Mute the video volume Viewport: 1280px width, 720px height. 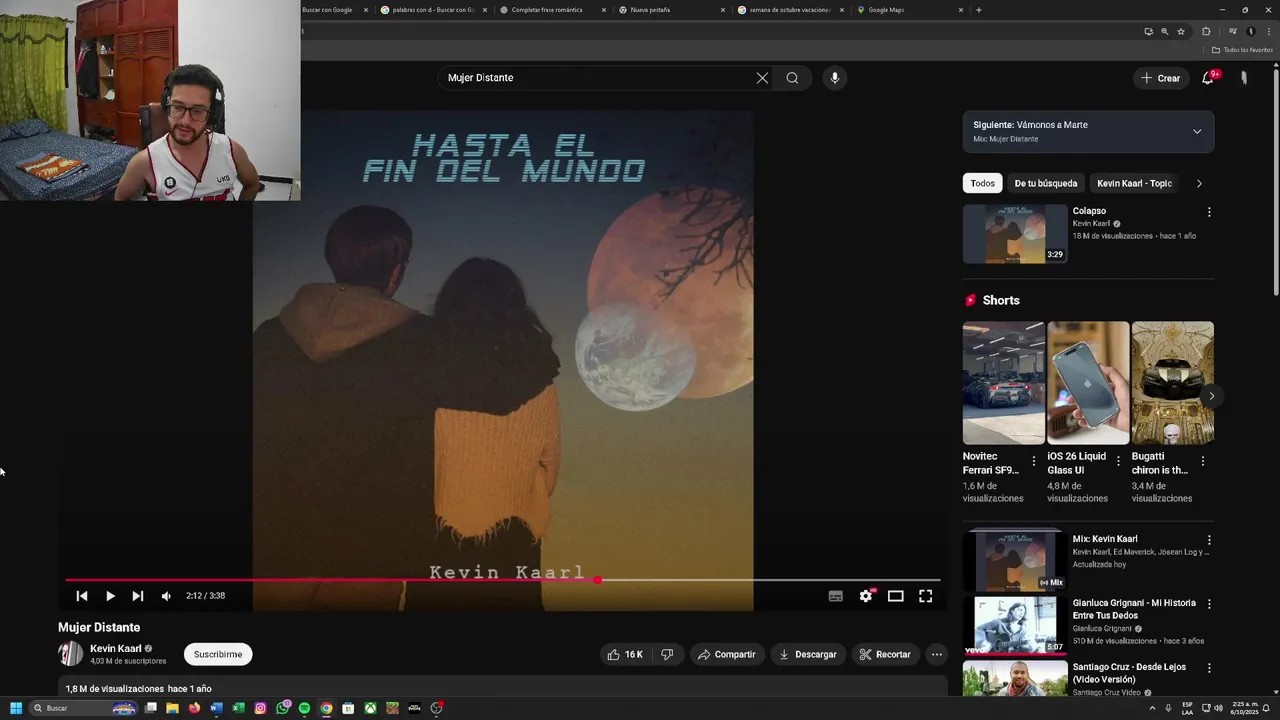click(166, 596)
